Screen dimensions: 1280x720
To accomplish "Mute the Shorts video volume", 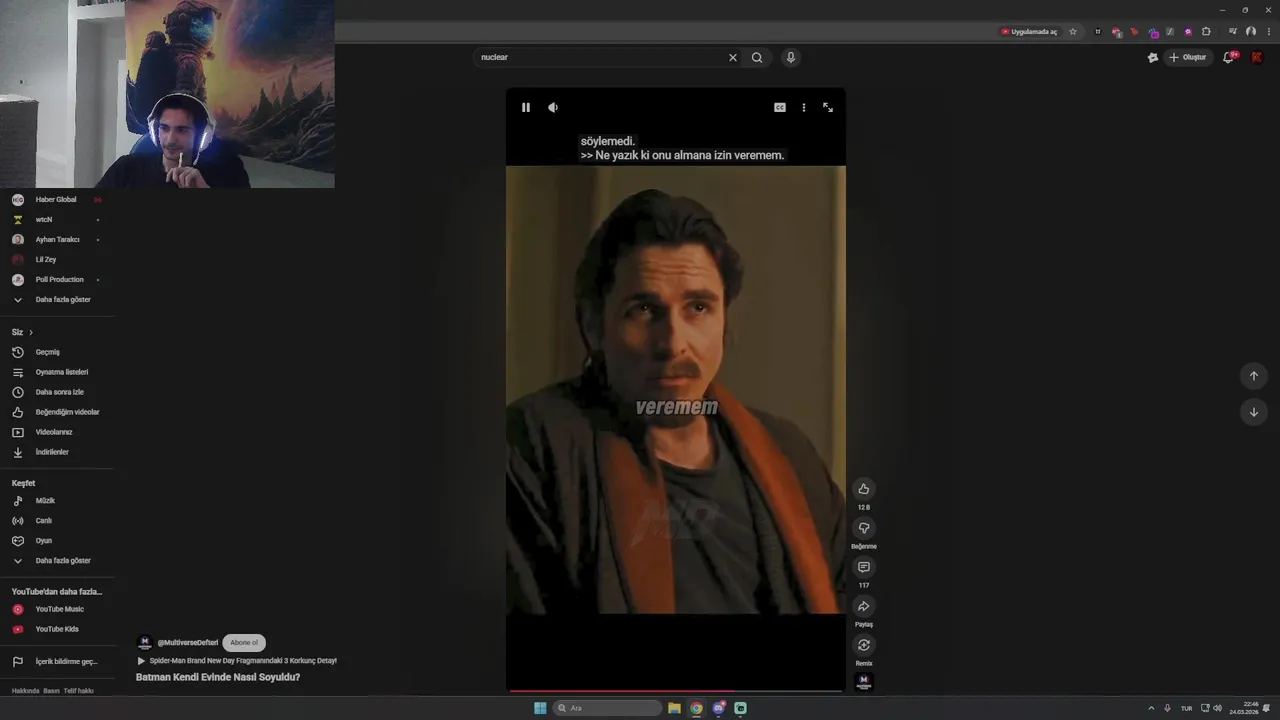I will pyautogui.click(x=553, y=108).
